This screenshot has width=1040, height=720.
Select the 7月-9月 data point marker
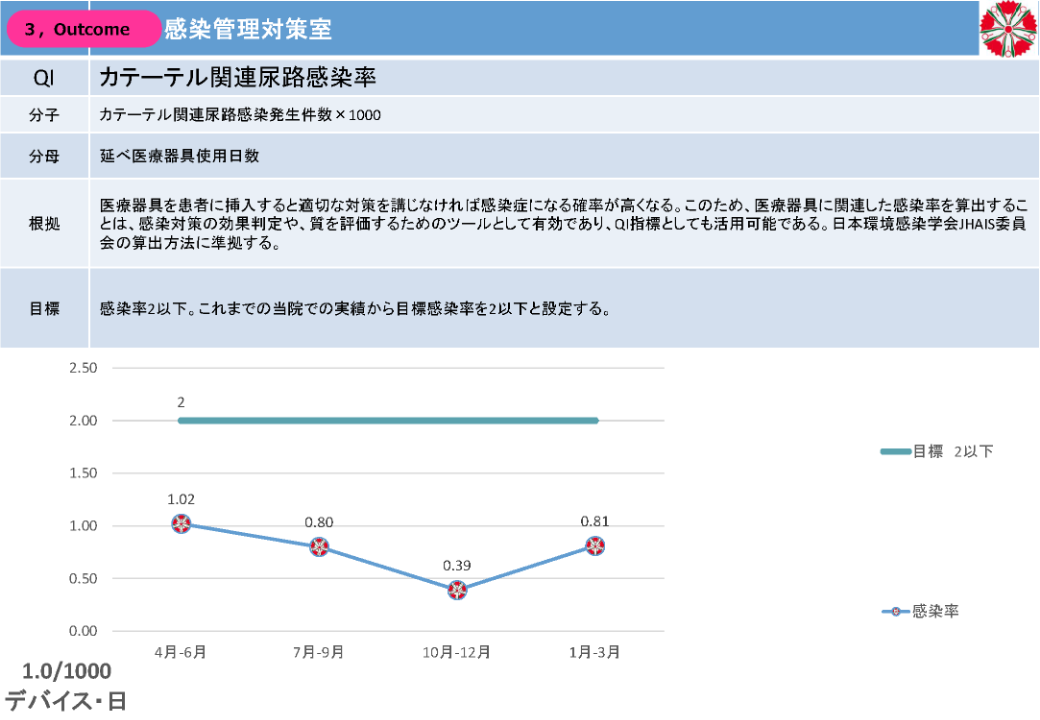click(319, 547)
